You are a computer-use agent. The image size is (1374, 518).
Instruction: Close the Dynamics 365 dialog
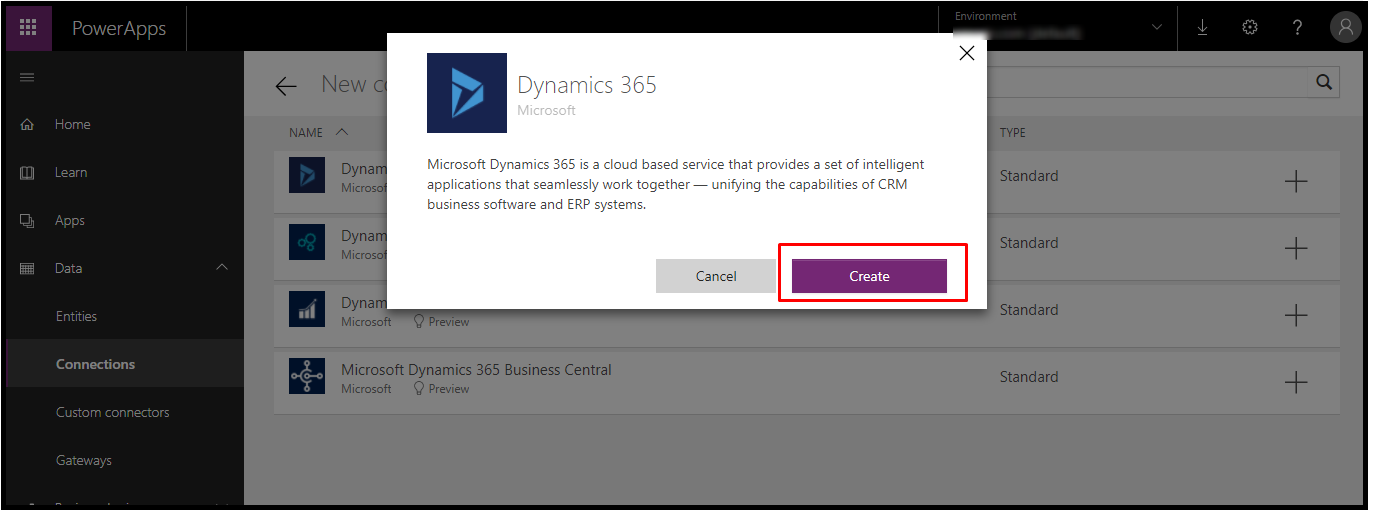coord(966,54)
